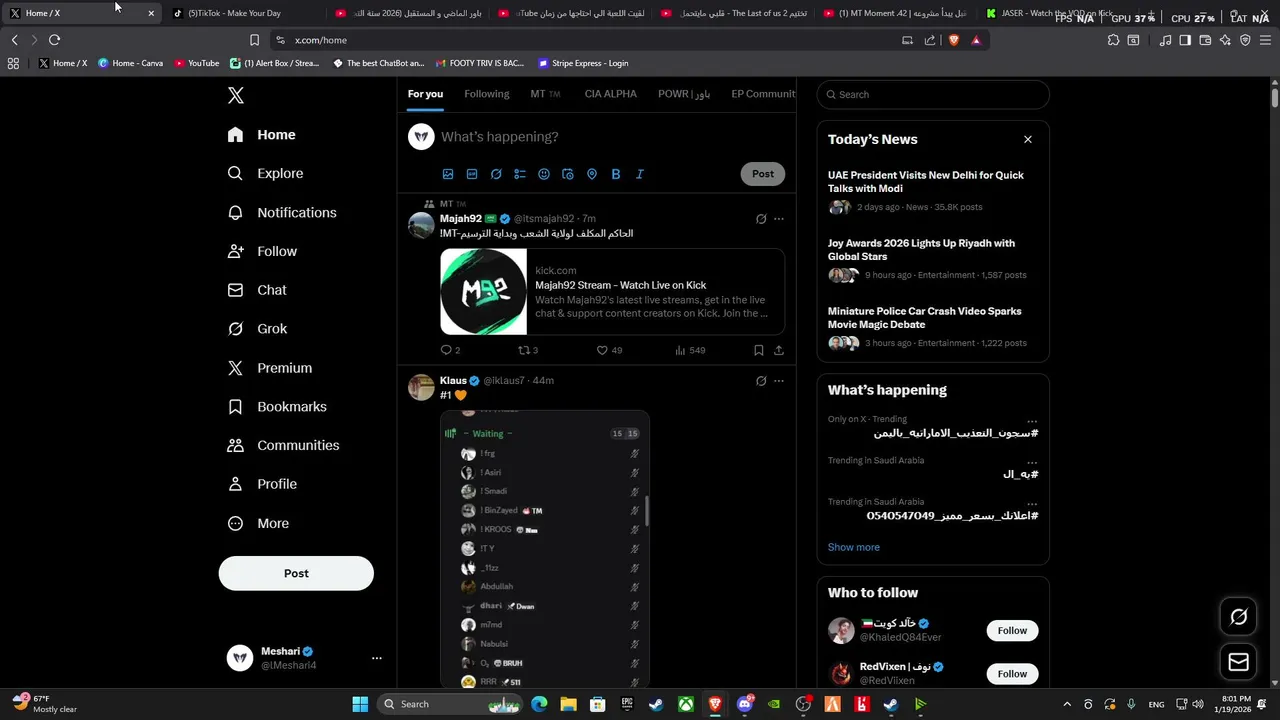The height and width of the screenshot is (720, 1280).
Task: Open floating Grok button
Action: 1238,617
